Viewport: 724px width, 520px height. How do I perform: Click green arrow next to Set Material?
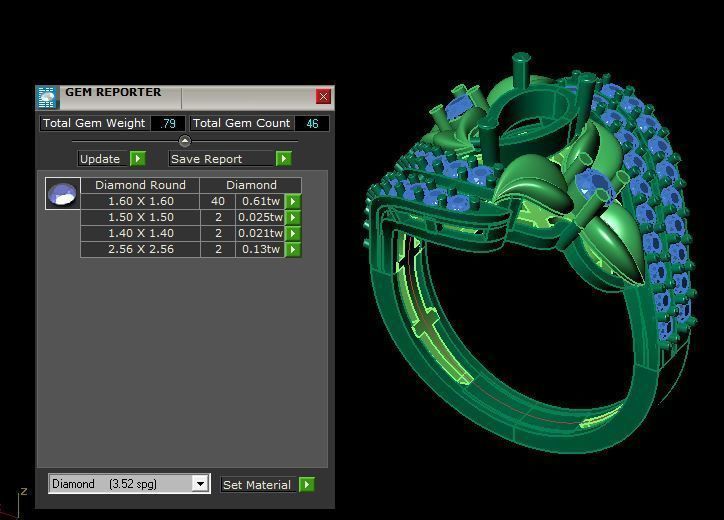point(307,484)
